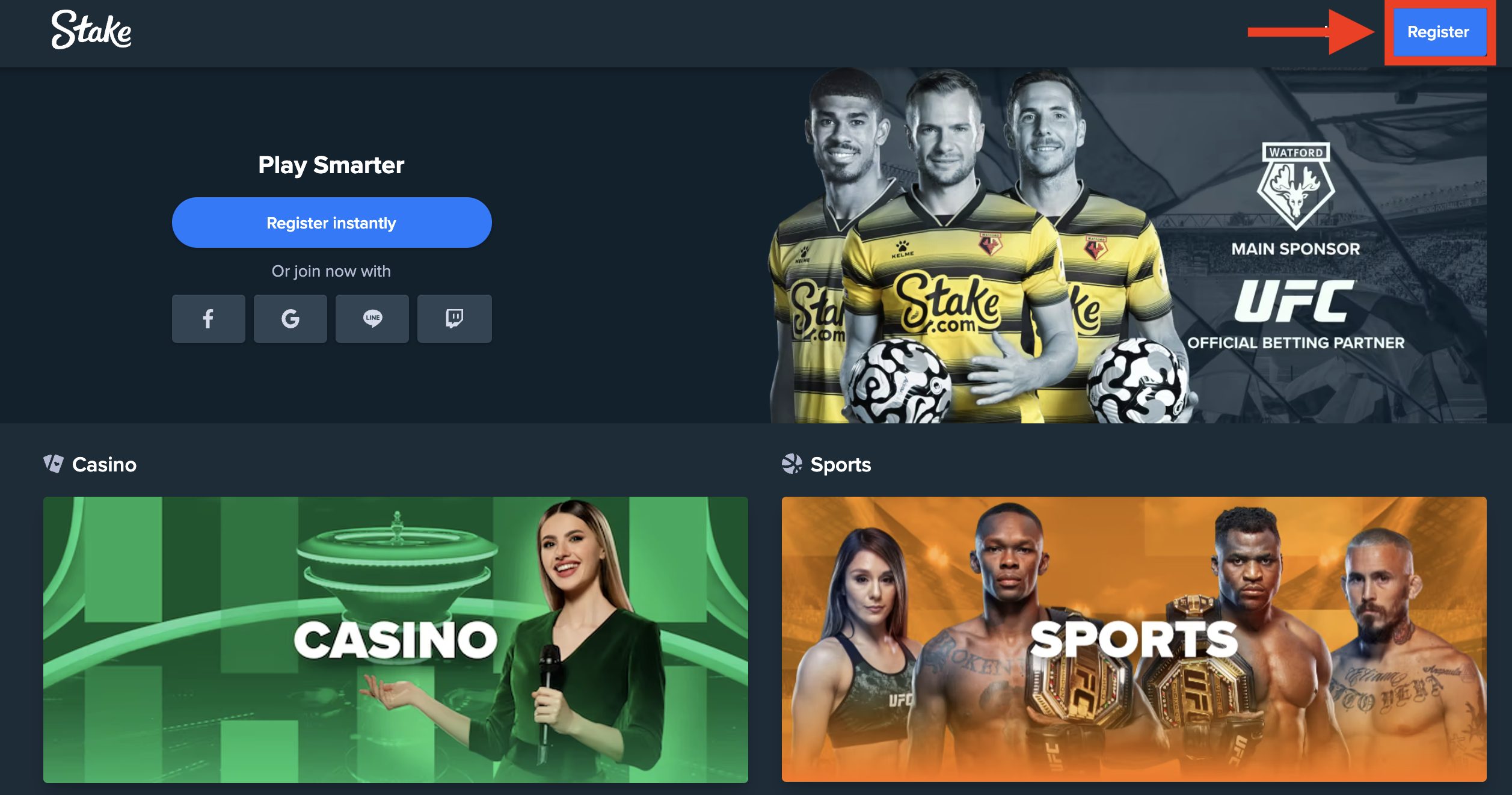Click the Register instantly button
This screenshot has height=795, width=1512.
(332, 223)
